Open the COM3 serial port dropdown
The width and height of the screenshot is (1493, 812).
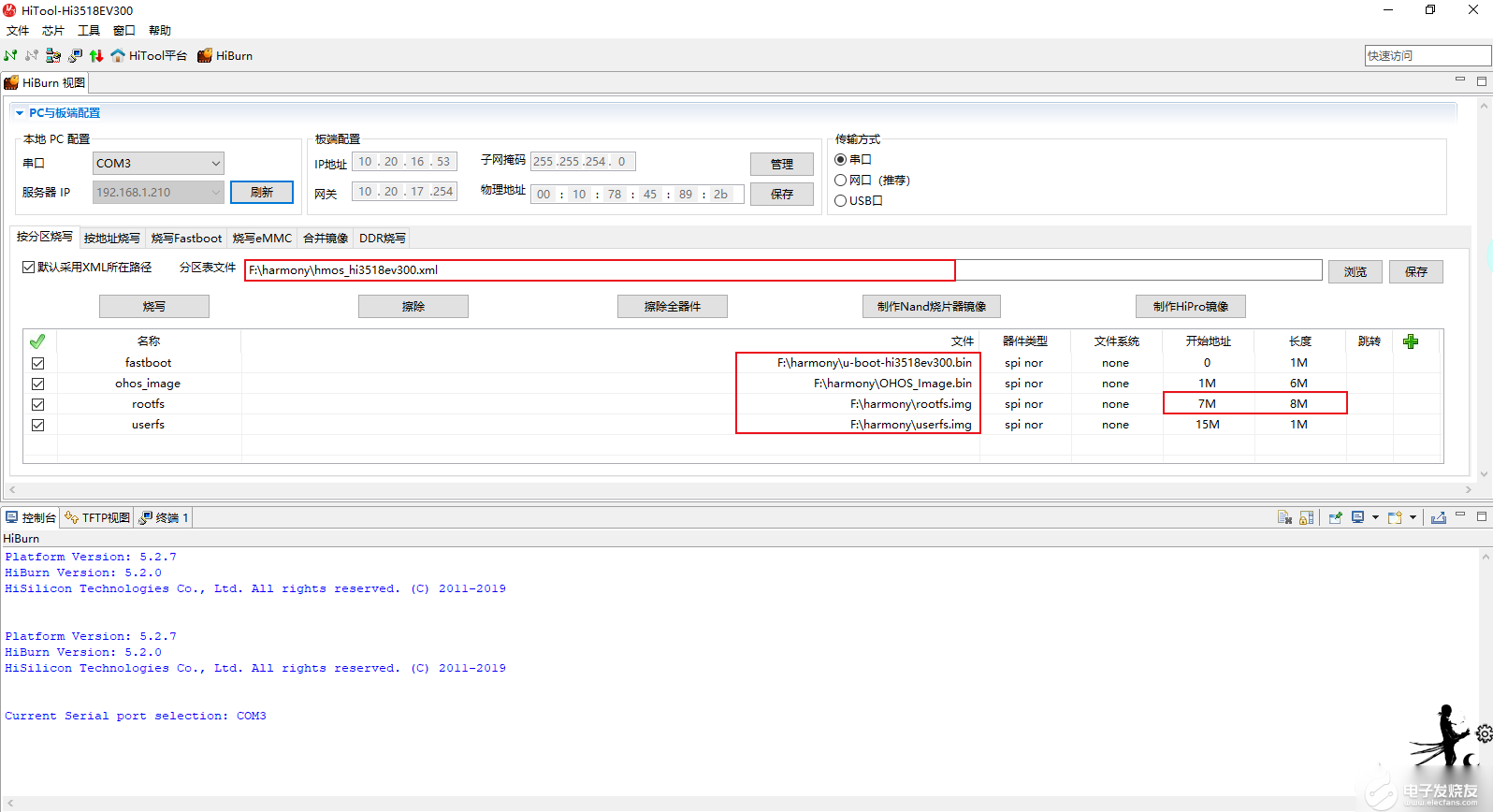[x=215, y=164]
